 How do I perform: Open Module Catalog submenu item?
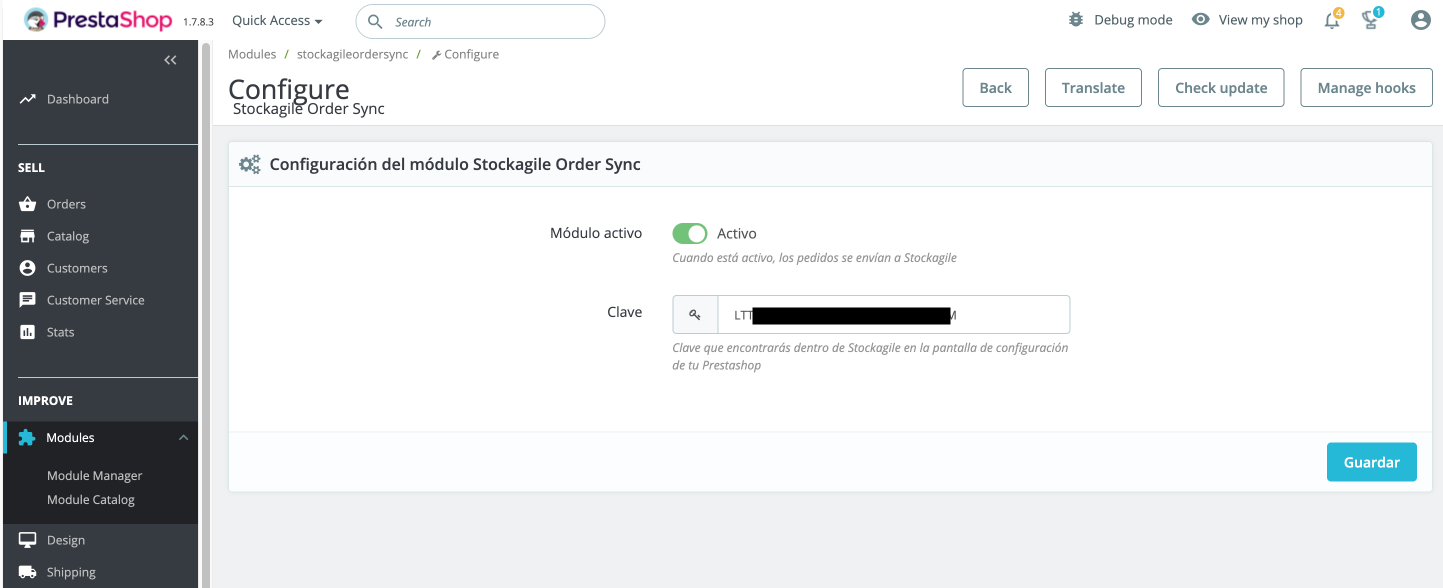click(x=91, y=500)
